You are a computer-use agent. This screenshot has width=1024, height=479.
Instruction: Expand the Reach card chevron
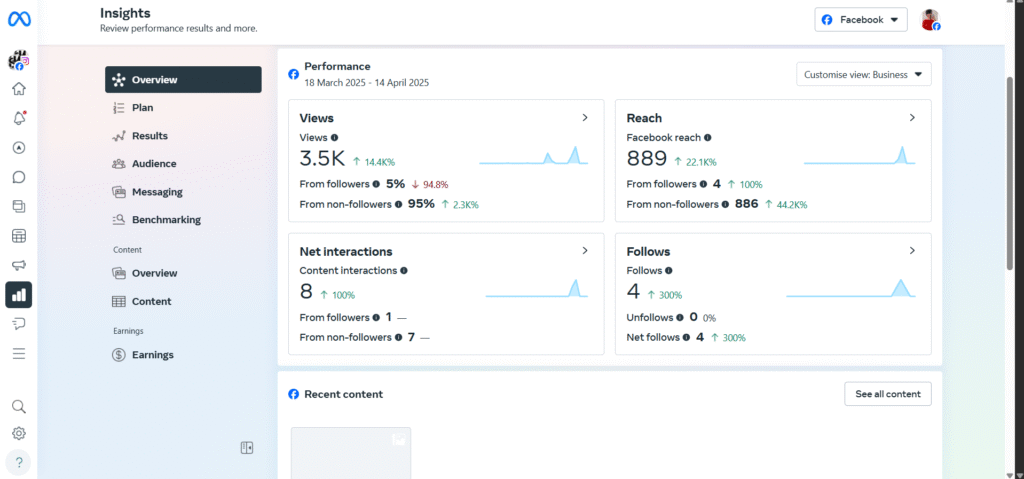pos(912,118)
